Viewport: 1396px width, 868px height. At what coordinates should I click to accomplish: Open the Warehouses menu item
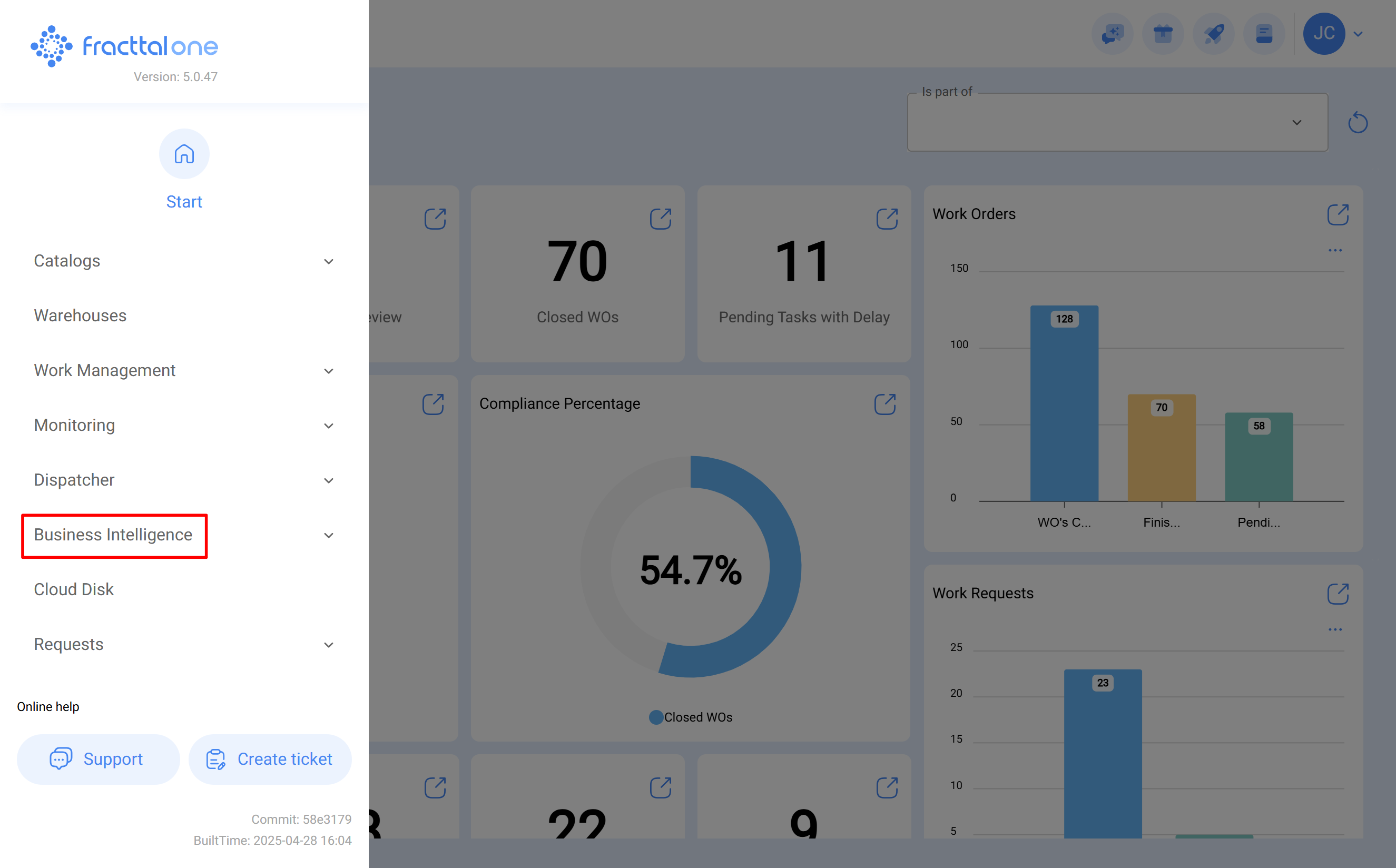point(80,315)
